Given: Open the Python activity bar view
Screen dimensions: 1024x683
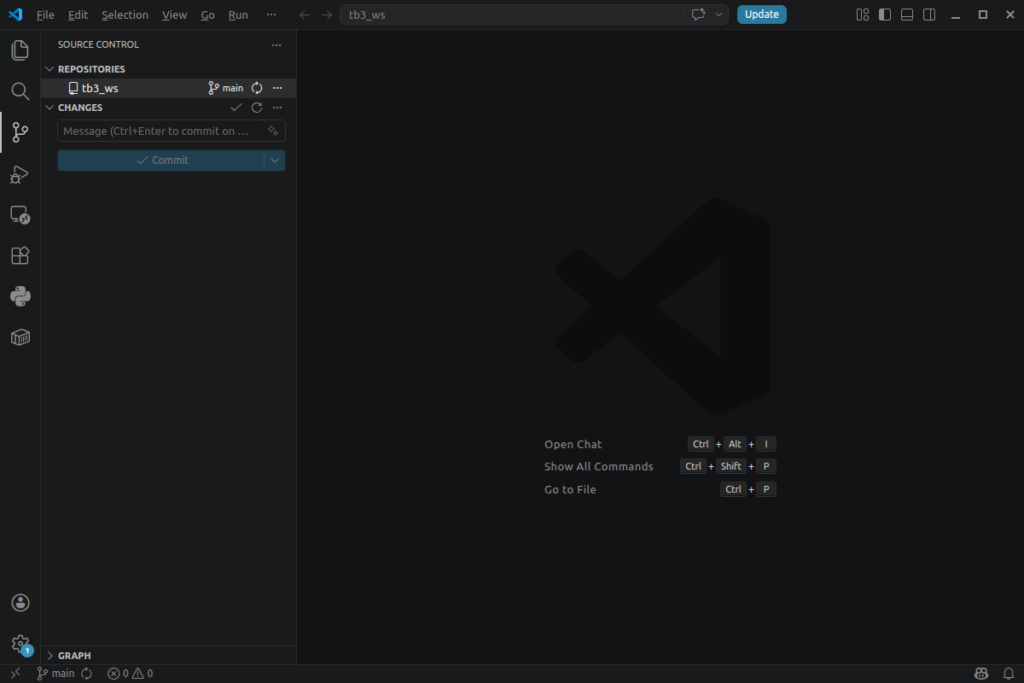Looking at the screenshot, I should (20, 296).
